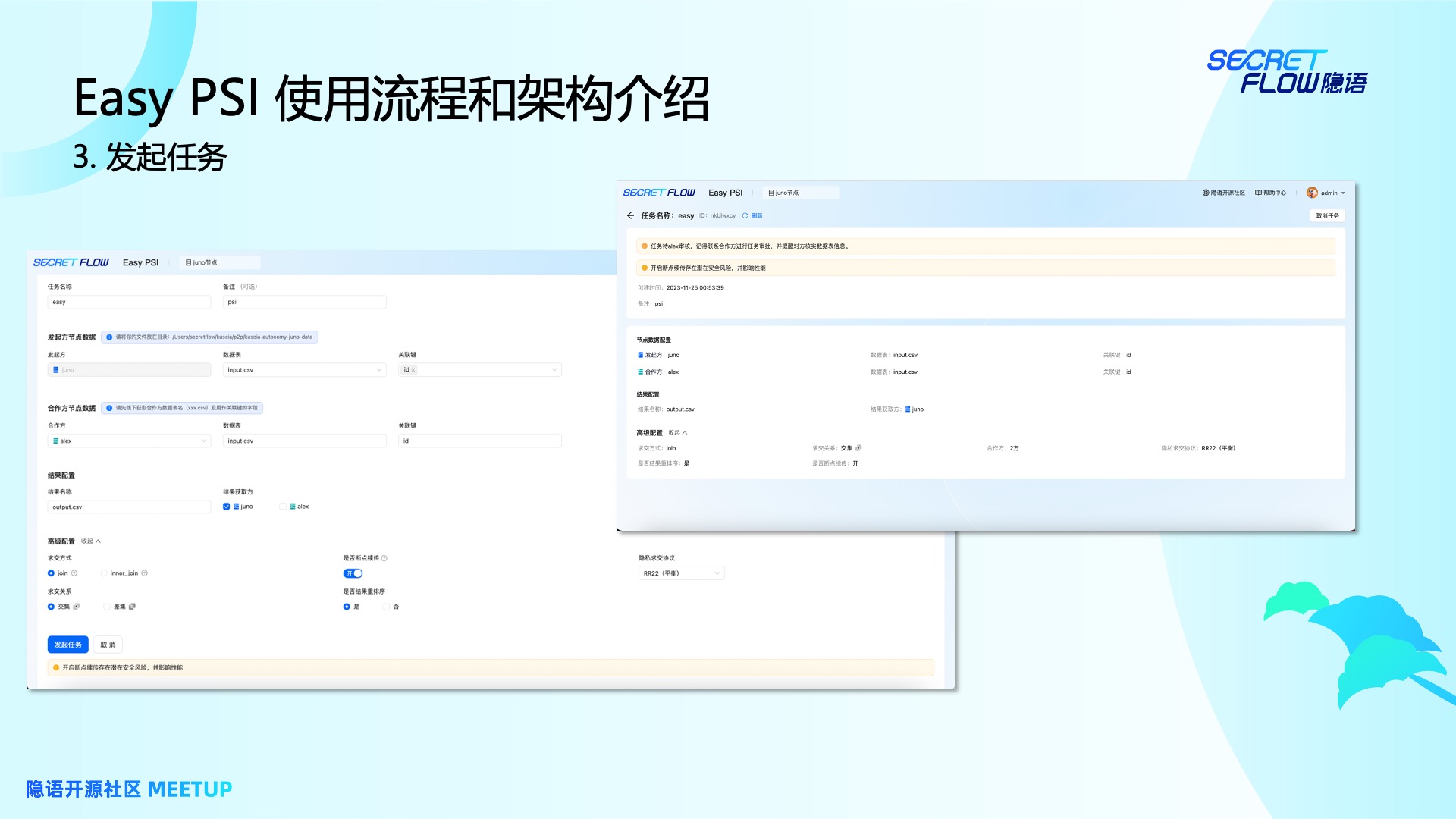1456x819 pixels.
Task: Toggle the 是否断点续传 switch
Action: (353, 573)
